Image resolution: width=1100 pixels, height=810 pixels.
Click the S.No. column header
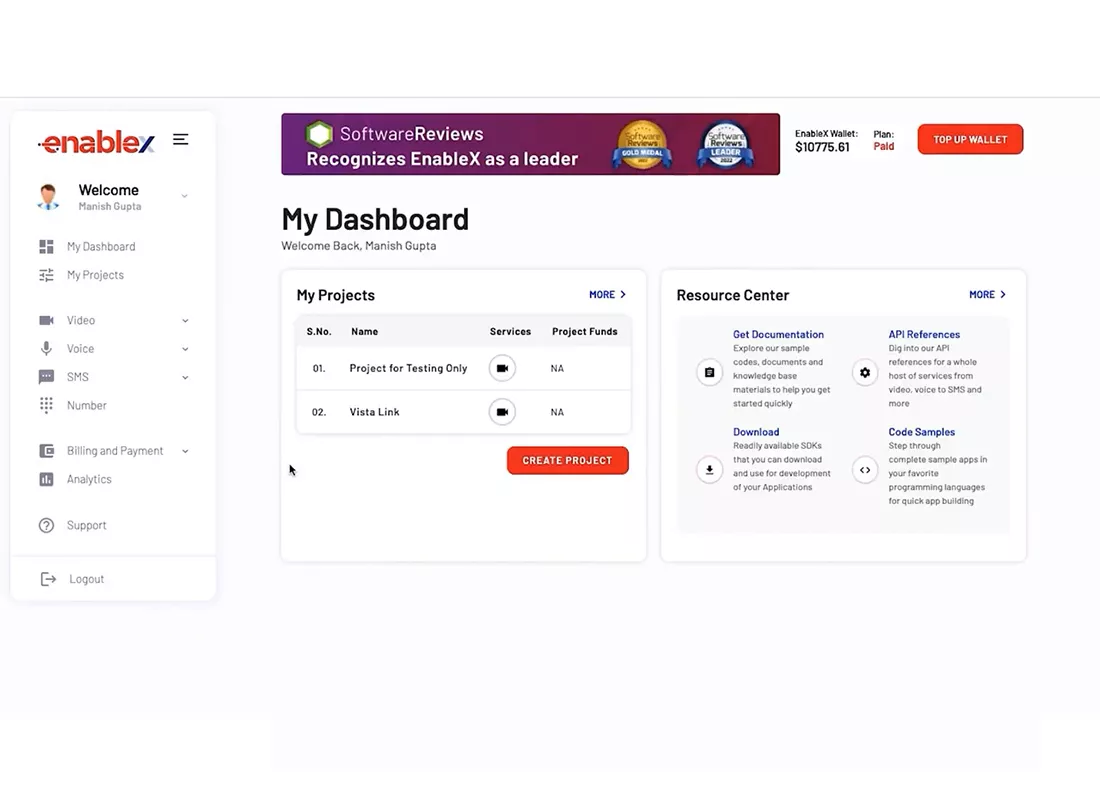pos(319,332)
